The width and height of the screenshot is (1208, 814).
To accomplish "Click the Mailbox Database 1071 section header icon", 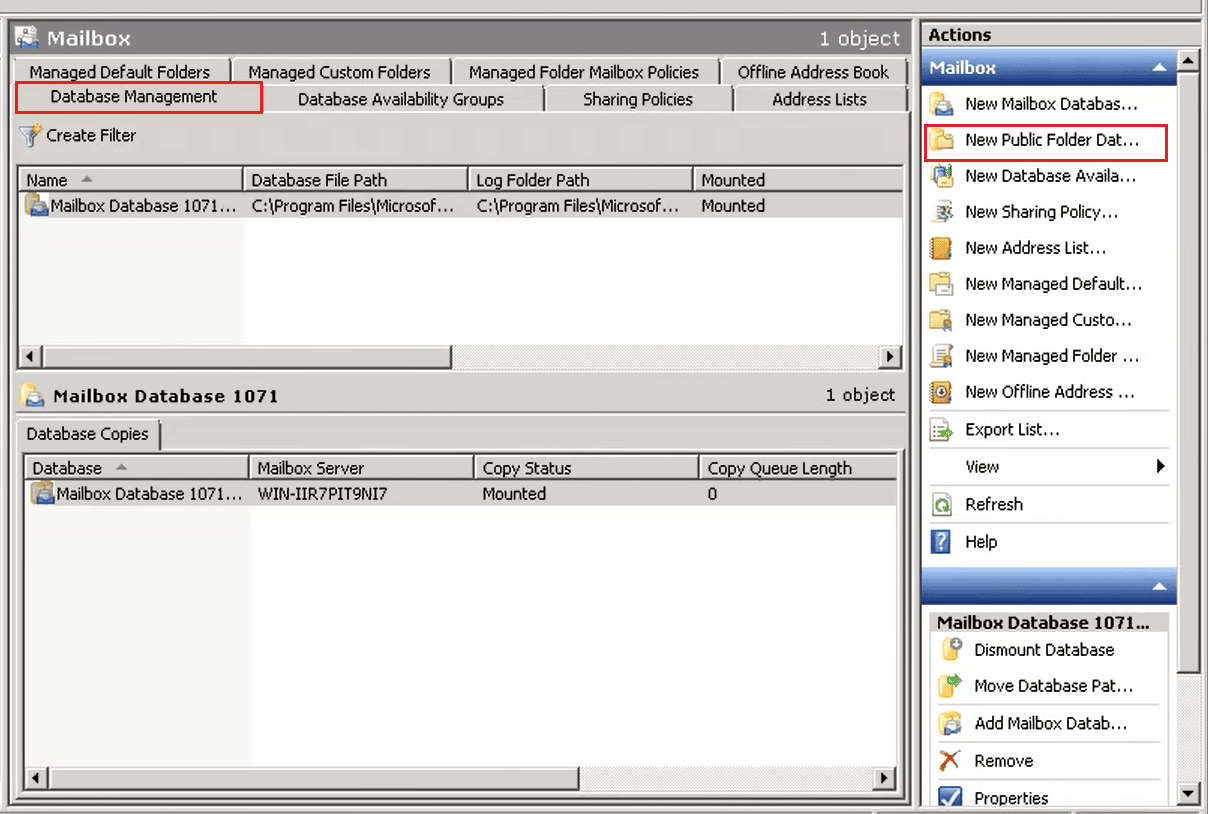I will (x=32, y=395).
